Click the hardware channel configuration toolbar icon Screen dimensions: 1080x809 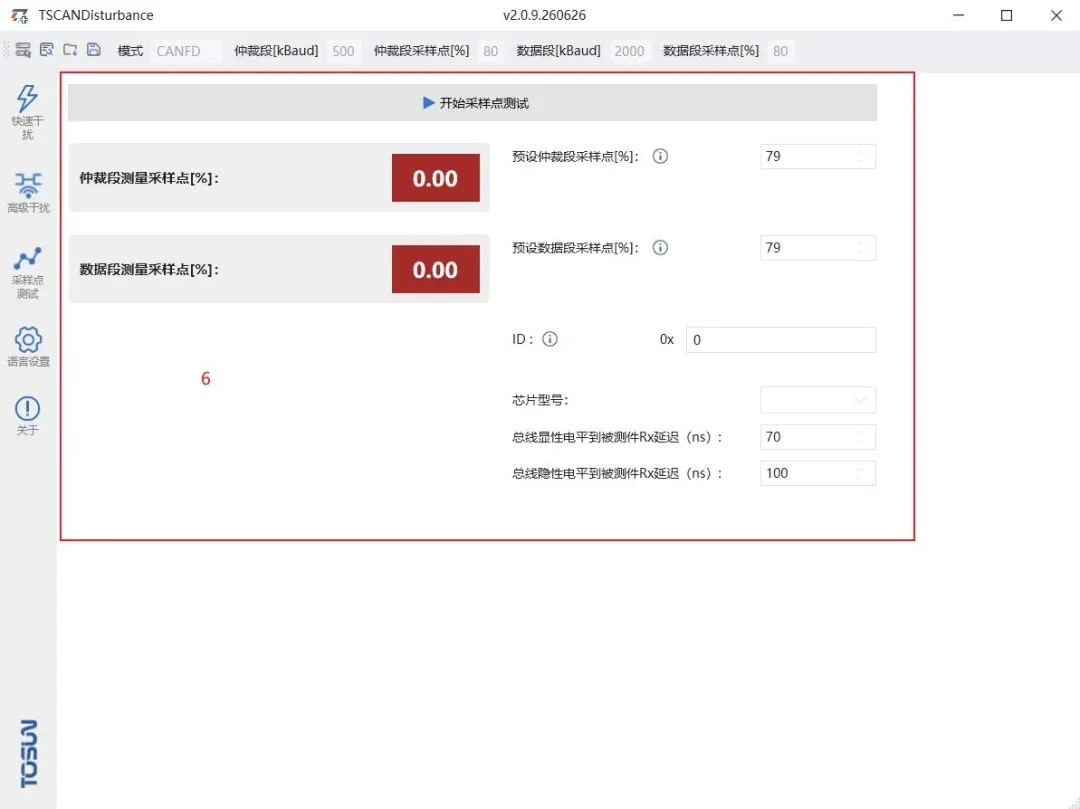[x=23, y=50]
